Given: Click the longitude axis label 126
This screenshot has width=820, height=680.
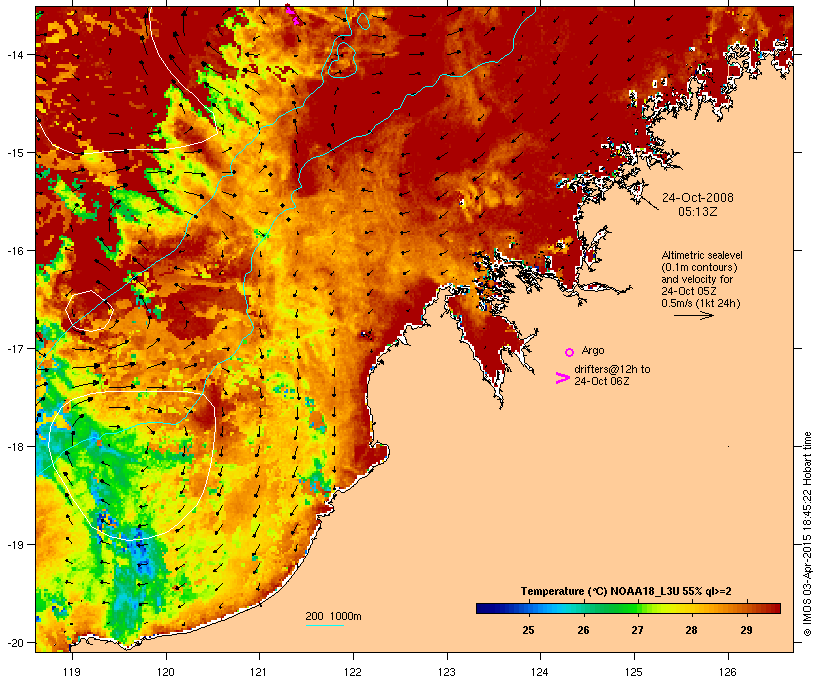Looking at the screenshot, I should [728, 672].
